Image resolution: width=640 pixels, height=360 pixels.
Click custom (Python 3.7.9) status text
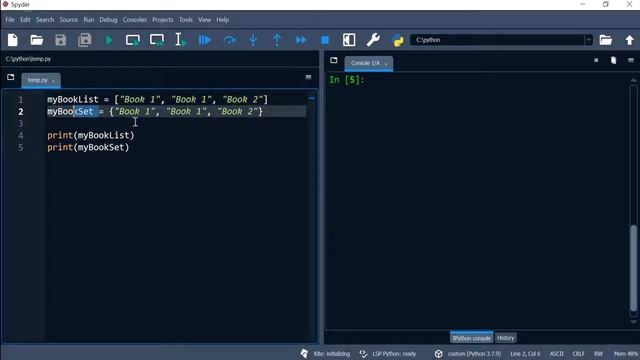(474, 353)
